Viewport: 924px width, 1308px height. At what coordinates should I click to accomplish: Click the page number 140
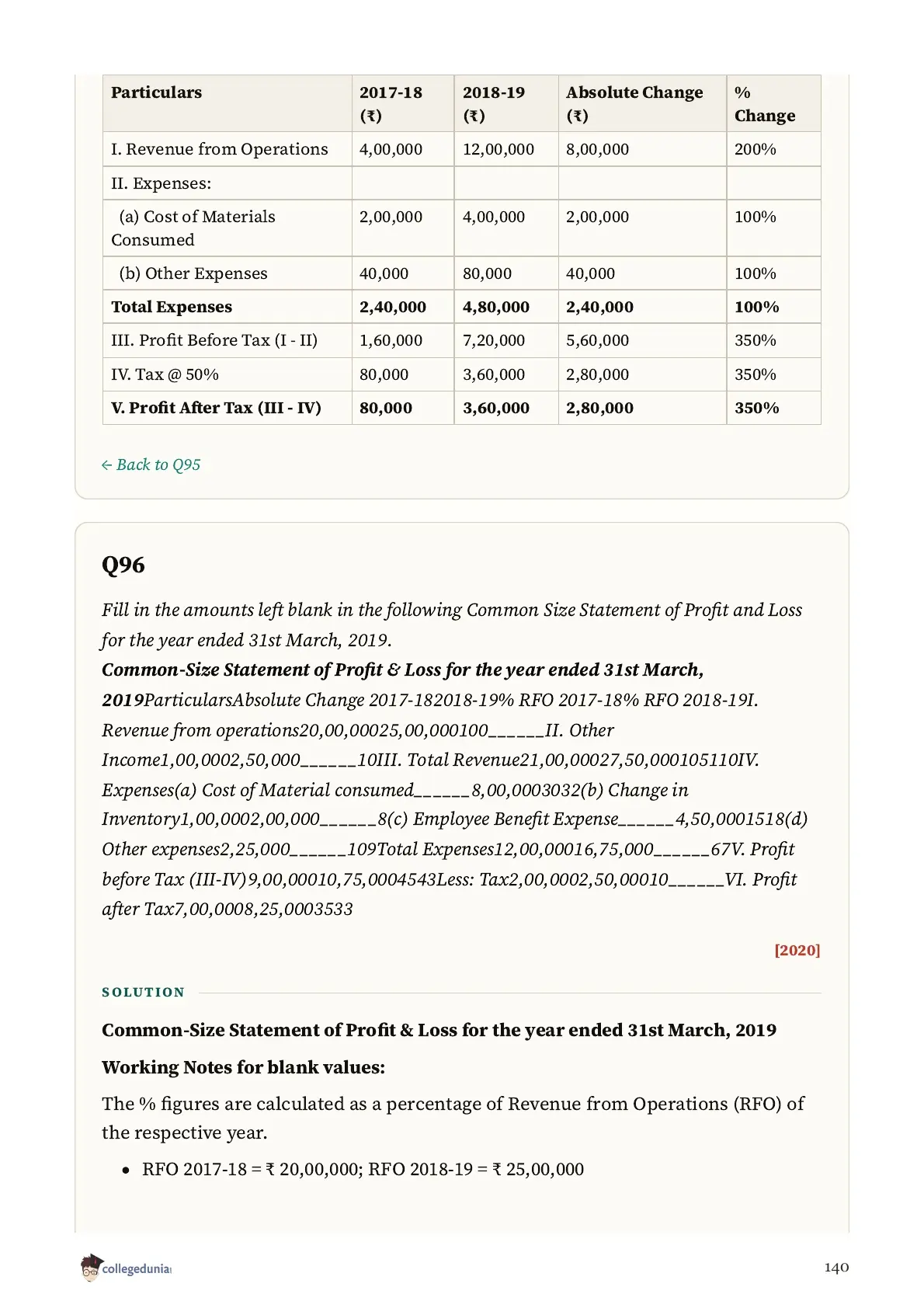pyautogui.click(x=836, y=1267)
